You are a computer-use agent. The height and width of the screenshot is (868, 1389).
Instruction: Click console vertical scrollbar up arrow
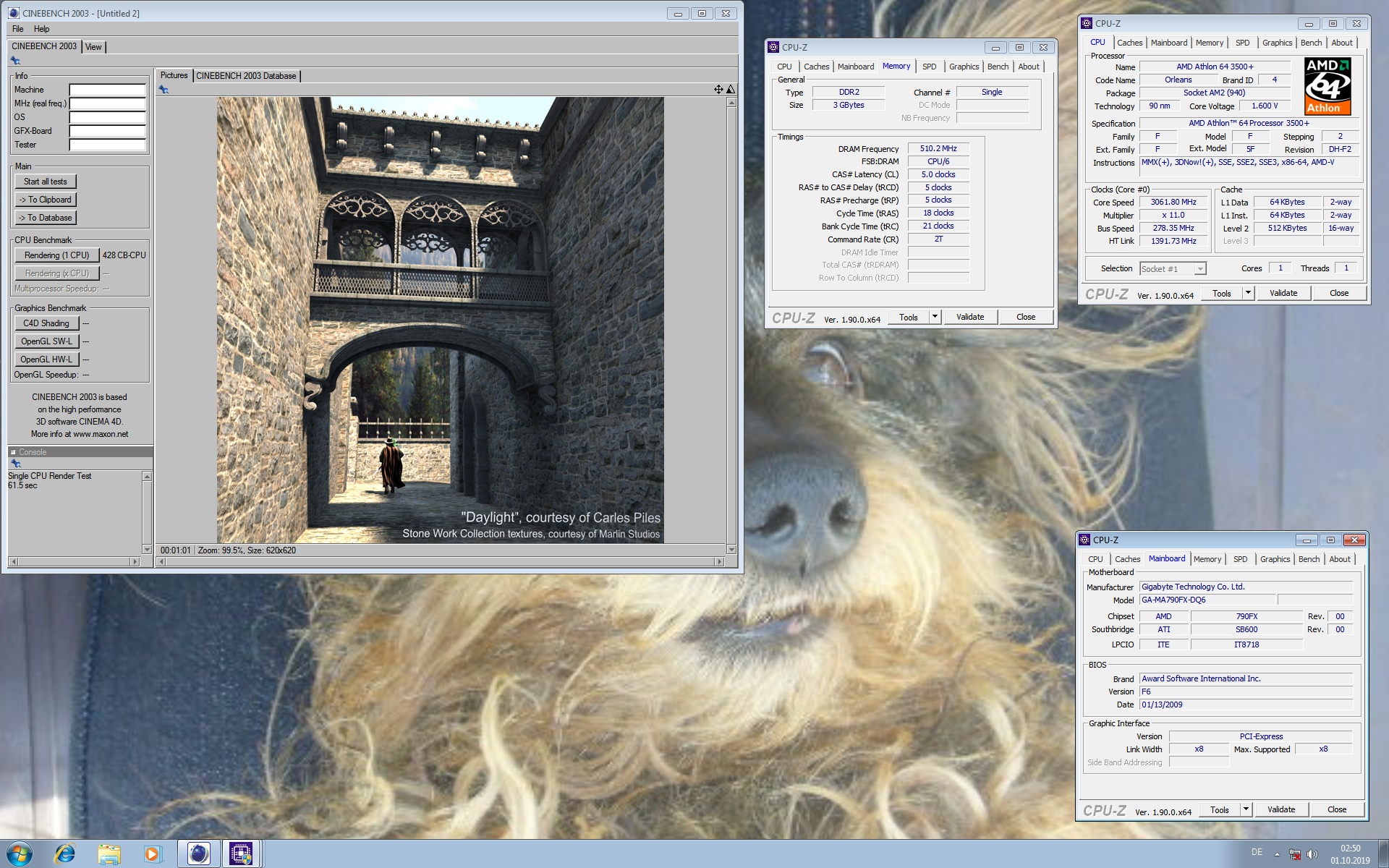tap(147, 477)
